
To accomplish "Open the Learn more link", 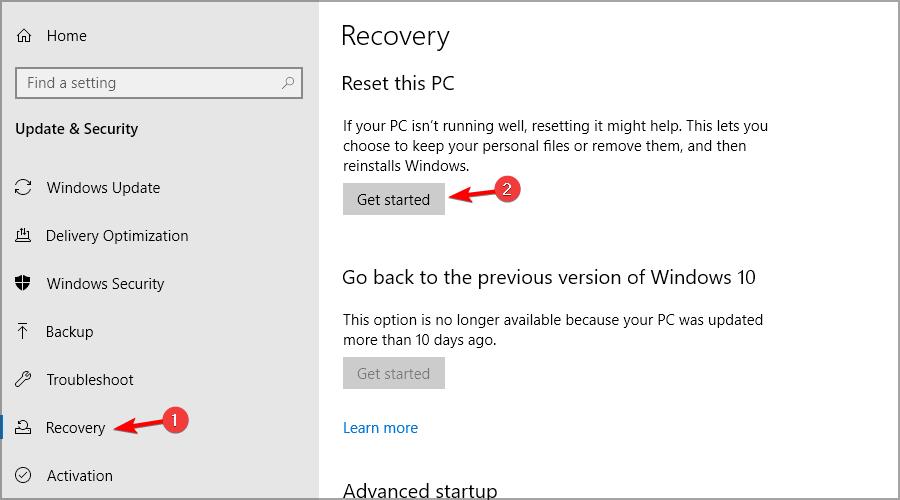I will (x=381, y=428).
